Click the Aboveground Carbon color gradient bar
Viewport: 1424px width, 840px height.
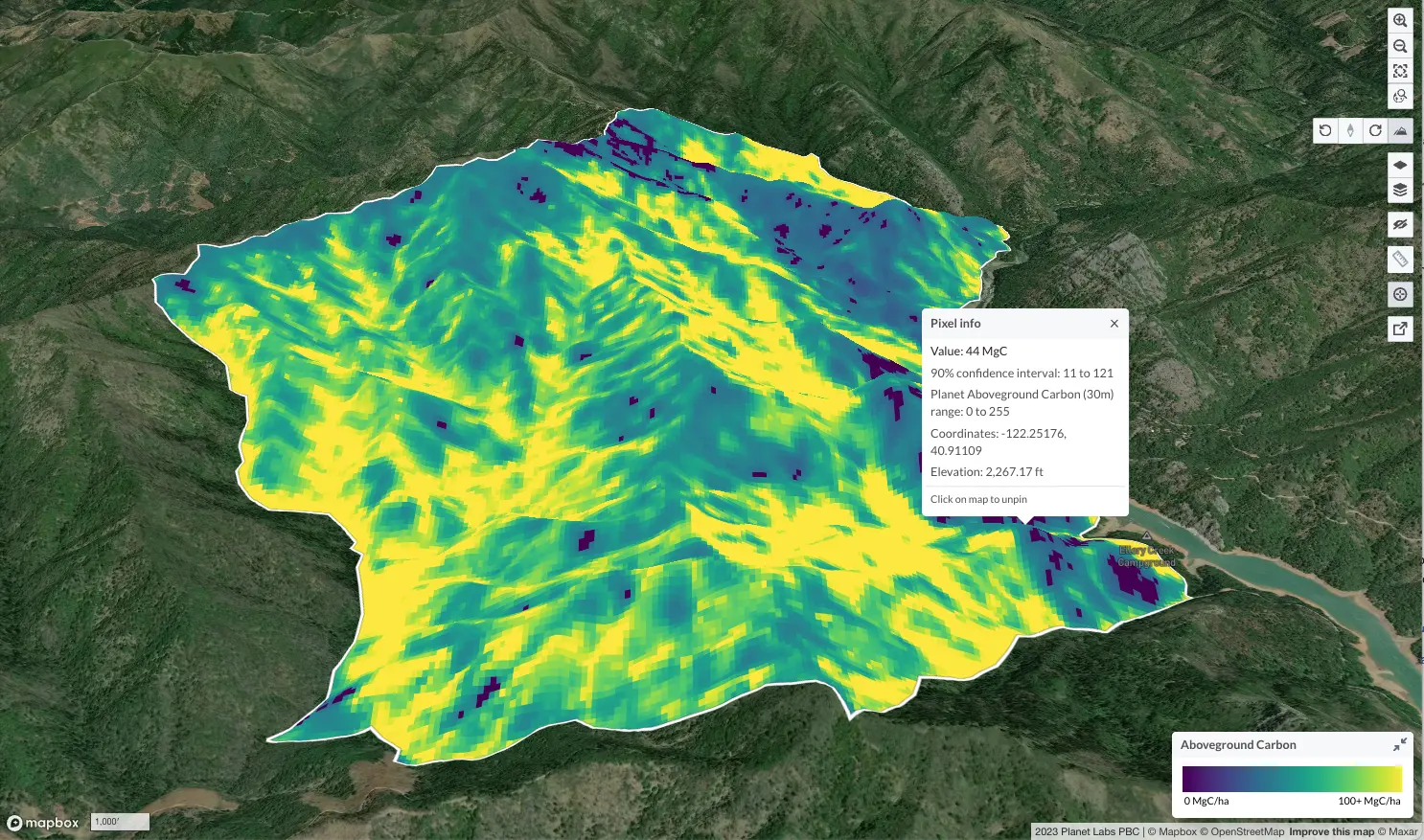1292,778
